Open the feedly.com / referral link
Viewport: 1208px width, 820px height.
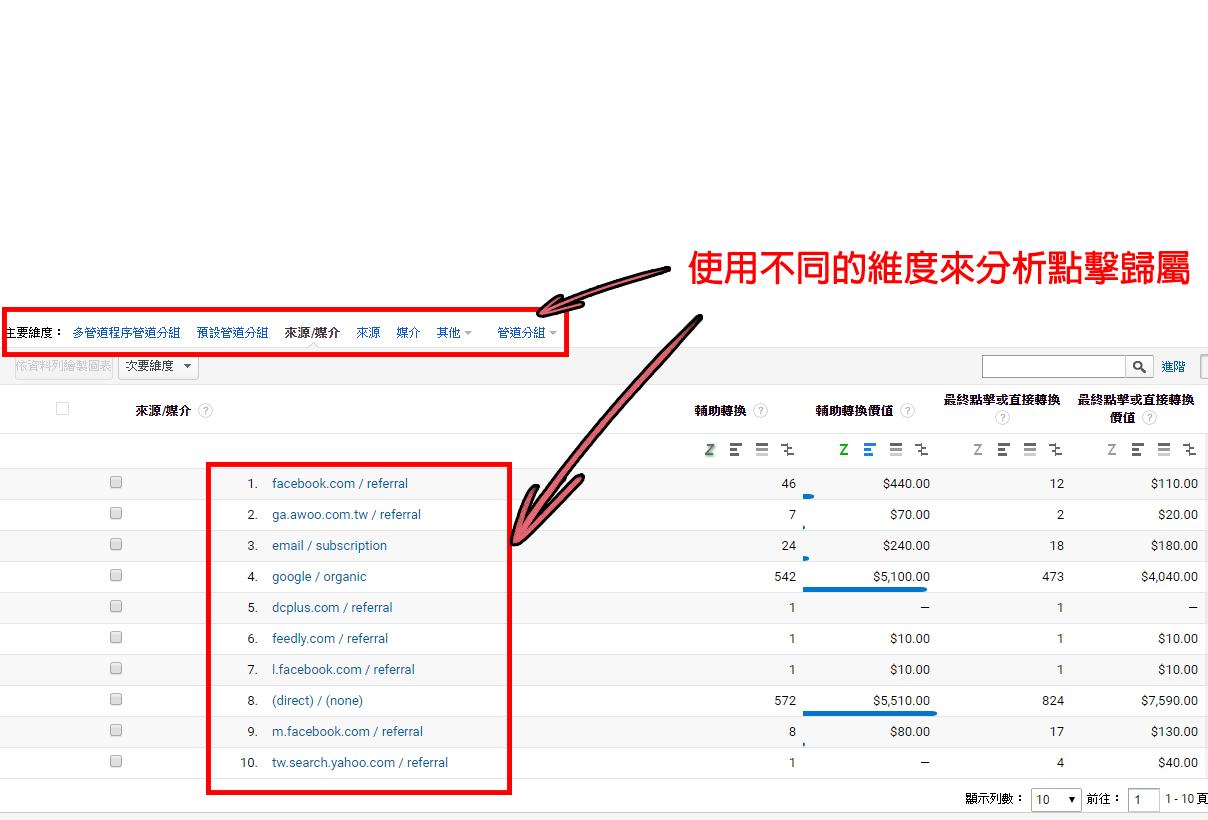(330, 638)
